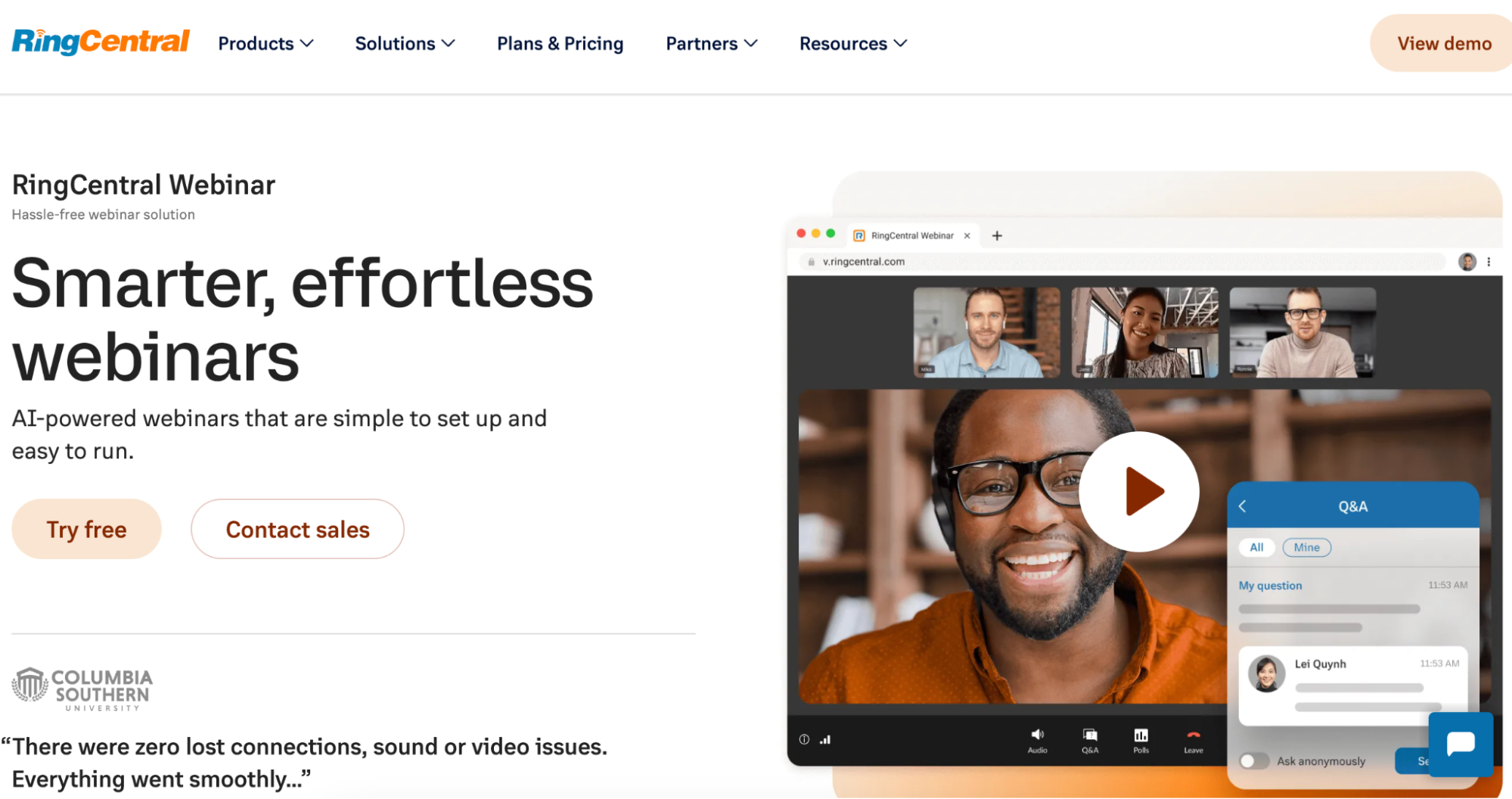Click the signal strength icon
1512x799 pixels.
point(825,739)
